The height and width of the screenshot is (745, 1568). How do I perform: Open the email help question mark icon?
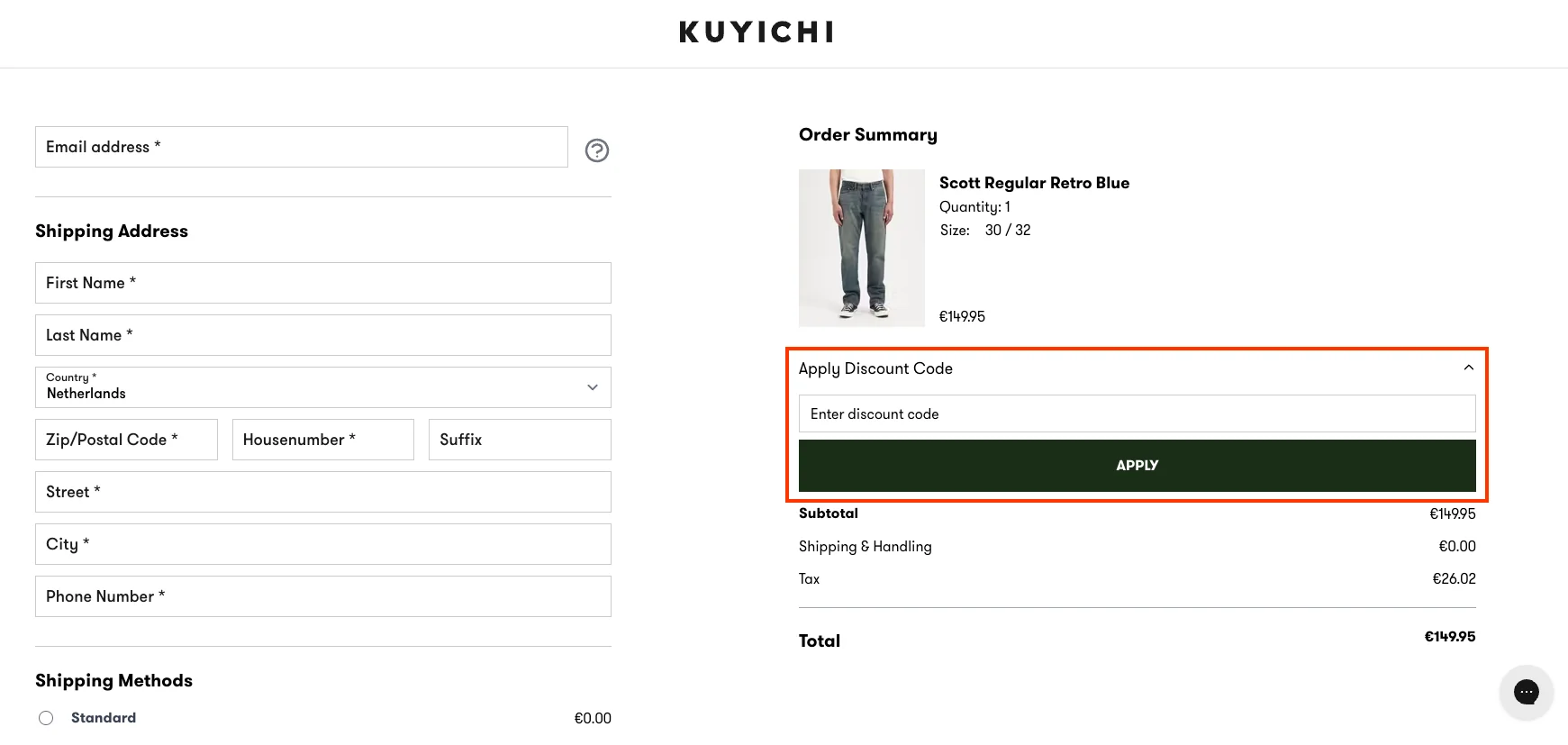(596, 150)
